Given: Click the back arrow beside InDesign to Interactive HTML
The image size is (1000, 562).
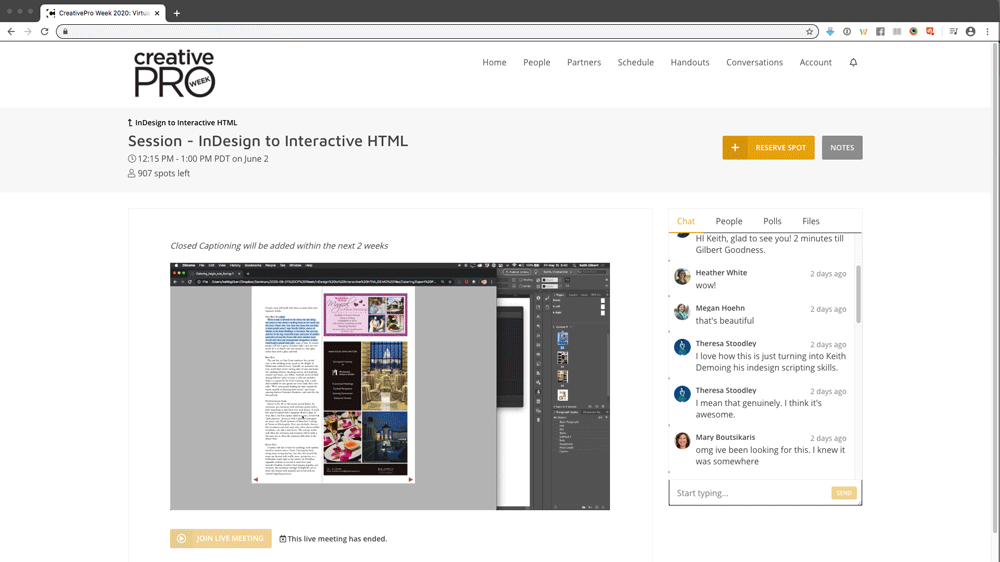Looking at the screenshot, I should pyautogui.click(x=130, y=122).
